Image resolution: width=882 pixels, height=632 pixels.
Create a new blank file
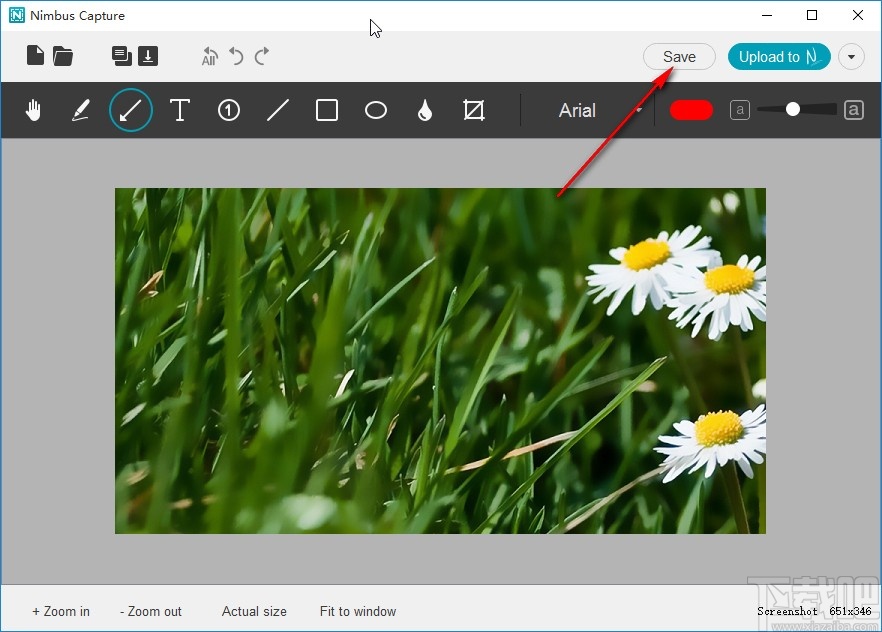point(35,56)
